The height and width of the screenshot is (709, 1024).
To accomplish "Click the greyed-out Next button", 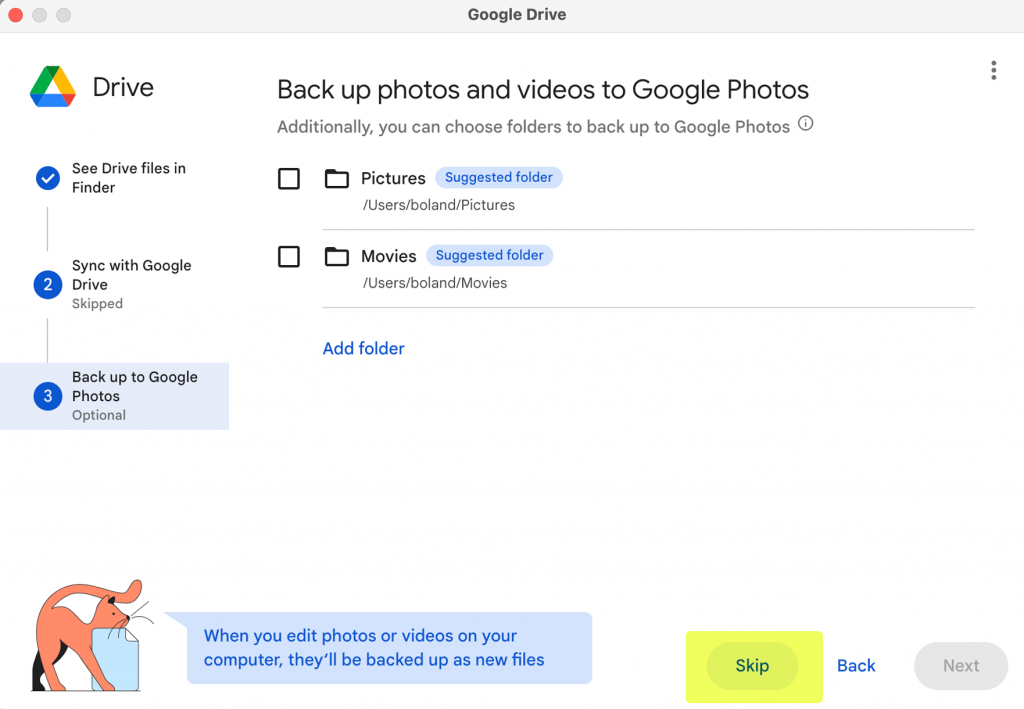I will pyautogui.click(x=961, y=666).
